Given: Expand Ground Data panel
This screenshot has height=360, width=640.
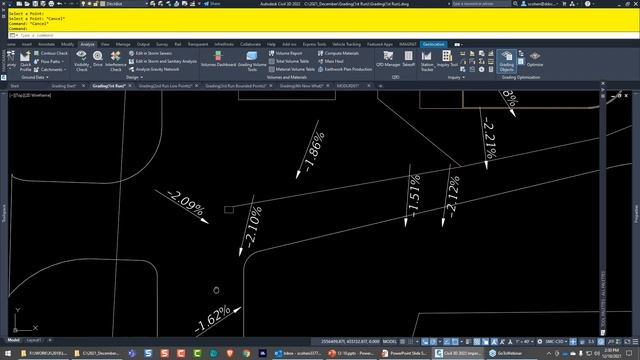Looking at the screenshot, I should pyautogui.click(x=35, y=77).
